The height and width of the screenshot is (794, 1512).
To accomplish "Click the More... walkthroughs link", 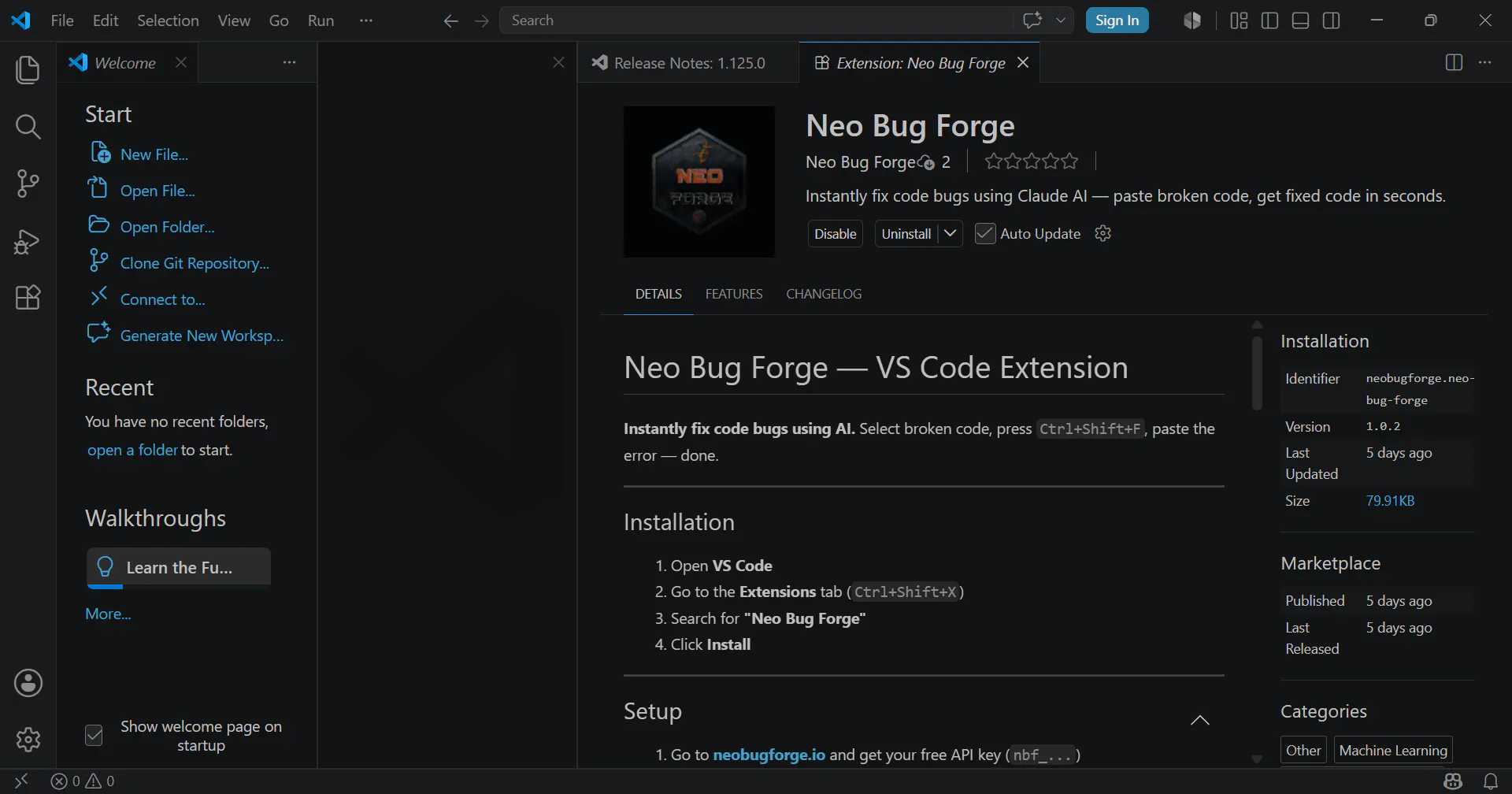I will (108, 614).
